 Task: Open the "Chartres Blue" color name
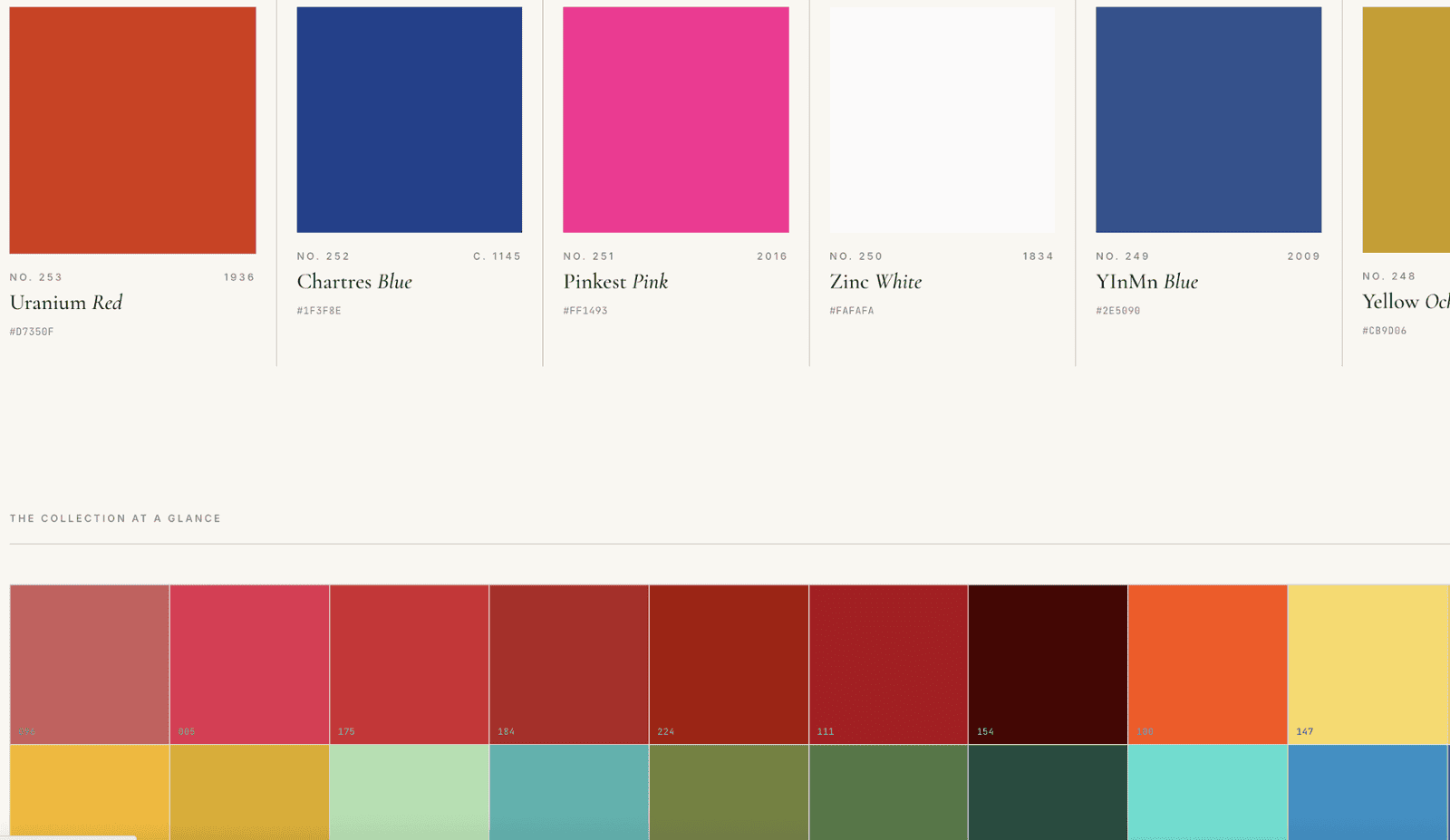(354, 282)
